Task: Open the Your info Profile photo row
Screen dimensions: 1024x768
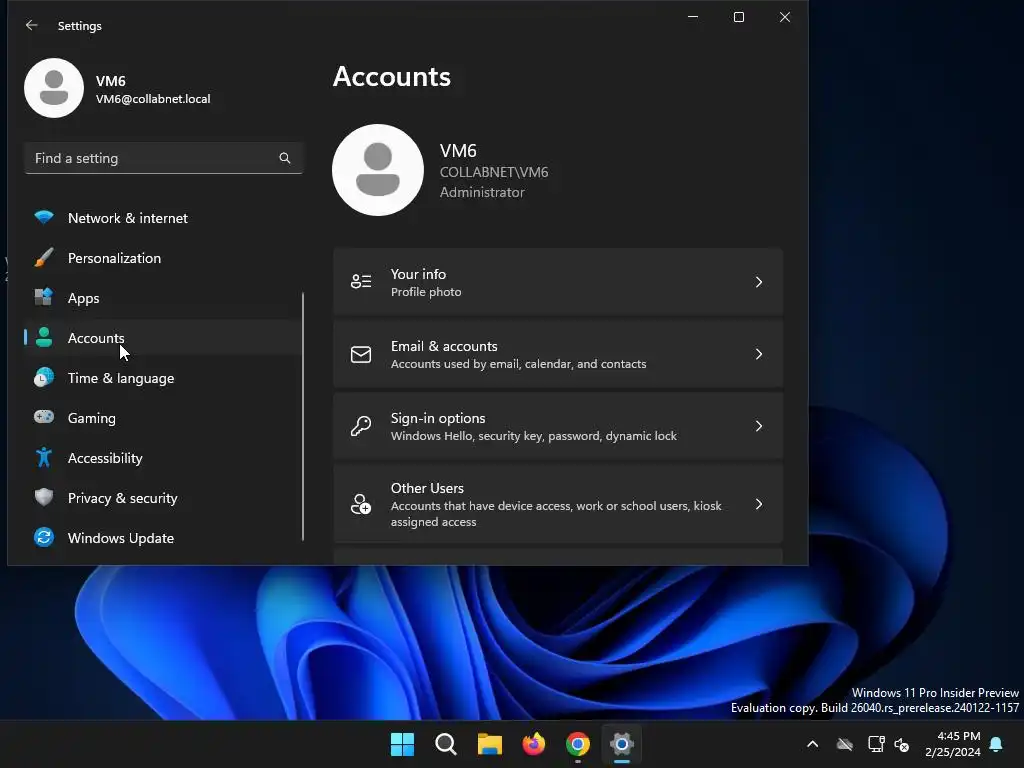Action: point(558,282)
